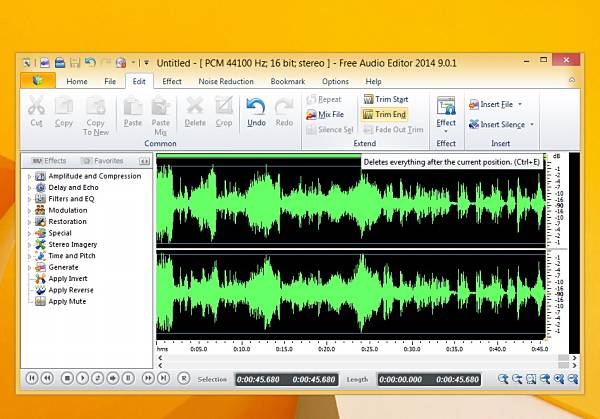Screen dimensions: 600x419
Task: Click the orange application menu button
Action: pos(38,81)
